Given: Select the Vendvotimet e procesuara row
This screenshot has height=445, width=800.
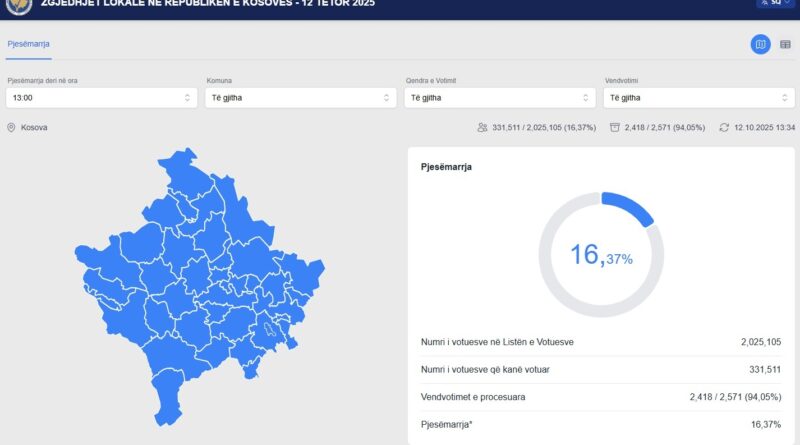Looking at the screenshot, I should click(600, 397).
